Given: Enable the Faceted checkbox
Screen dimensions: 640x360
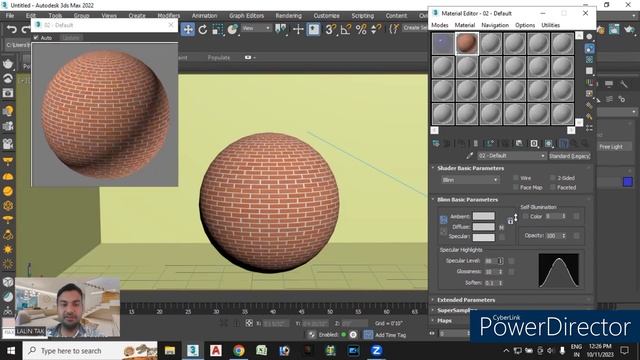Looking at the screenshot, I should click(x=552, y=187).
